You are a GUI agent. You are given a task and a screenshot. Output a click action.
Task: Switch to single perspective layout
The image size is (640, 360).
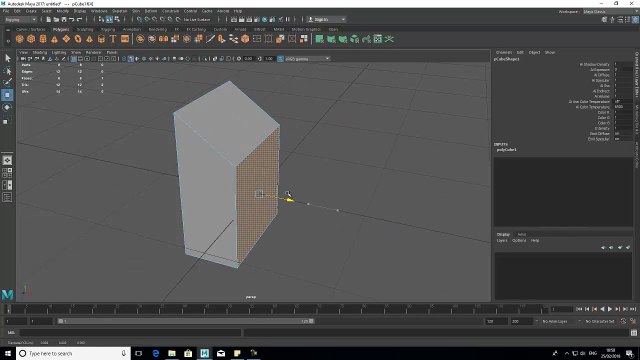(x=7, y=160)
